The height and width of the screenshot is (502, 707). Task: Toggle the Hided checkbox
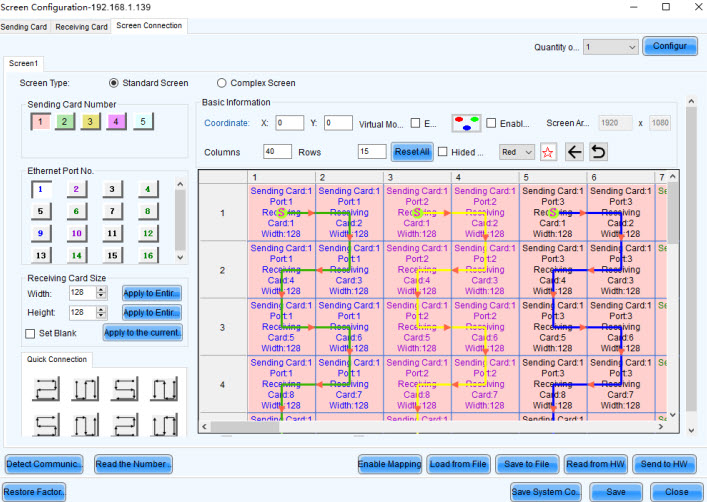(442, 152)
